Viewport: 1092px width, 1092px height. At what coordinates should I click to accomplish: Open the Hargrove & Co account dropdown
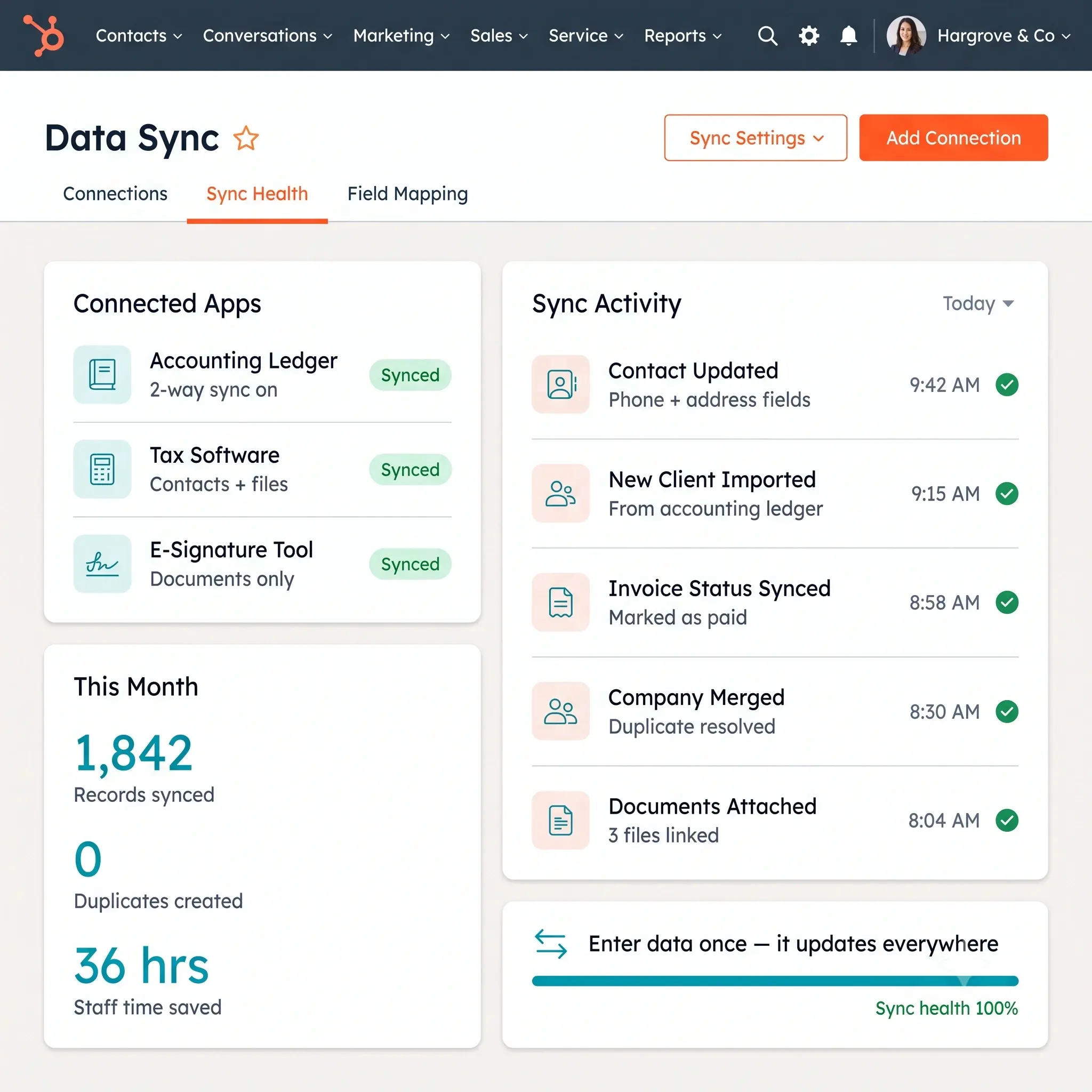(1003, 36)
